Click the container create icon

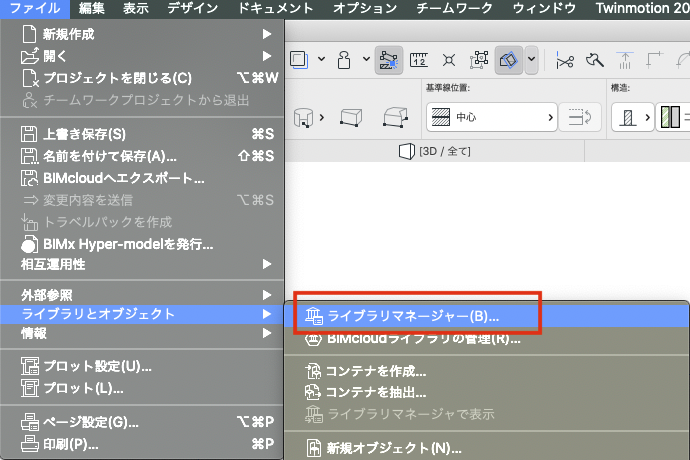coord(313,371)
